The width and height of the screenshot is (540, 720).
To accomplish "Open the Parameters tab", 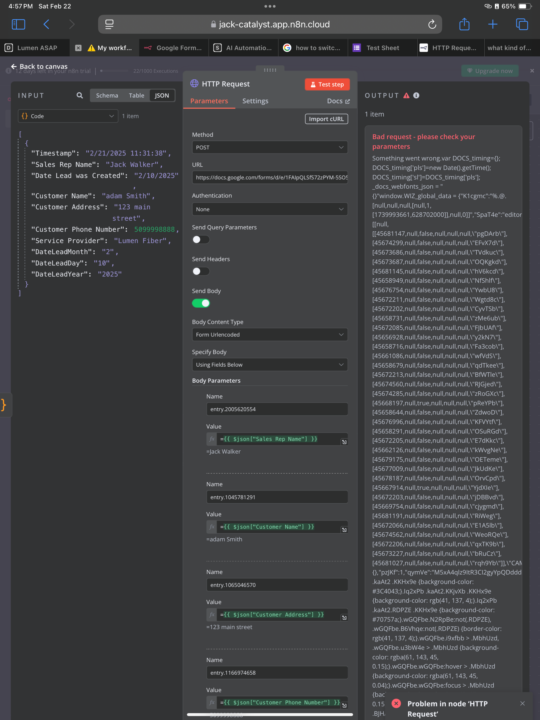I will click(x=209, y=101).
